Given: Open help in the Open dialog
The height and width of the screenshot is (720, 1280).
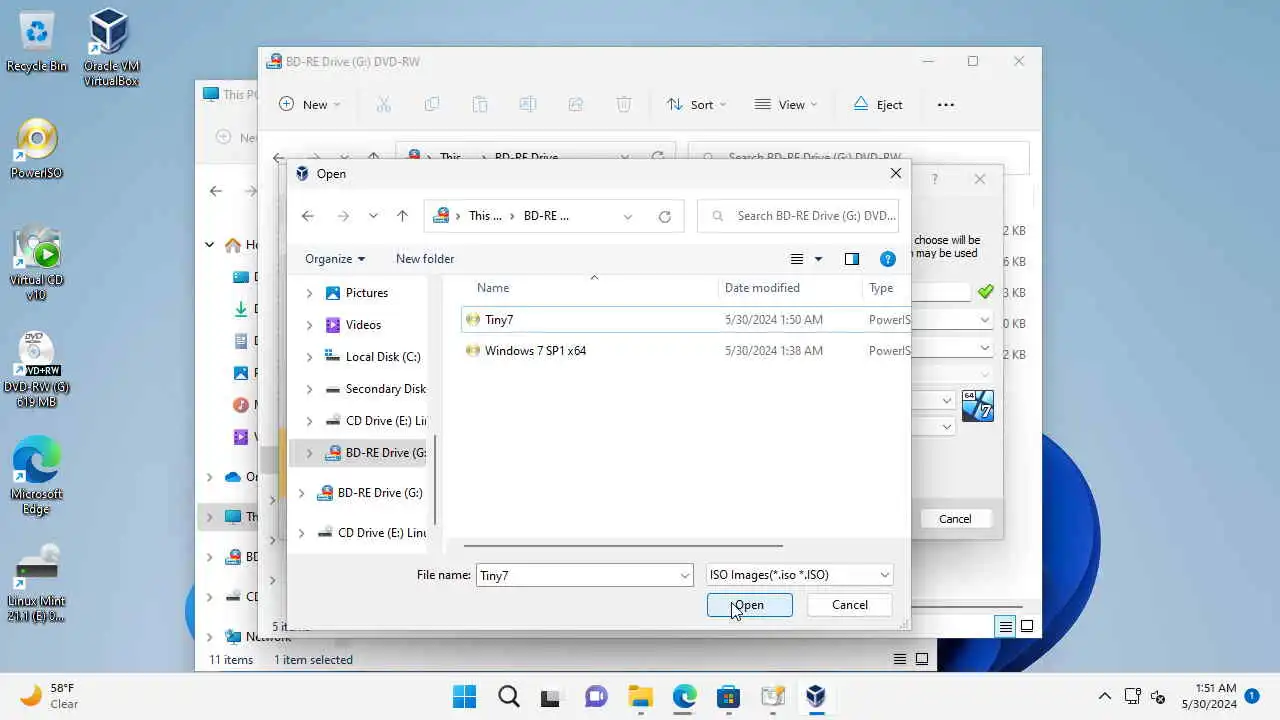Looking at the screenshot, I should click(887, 259).
